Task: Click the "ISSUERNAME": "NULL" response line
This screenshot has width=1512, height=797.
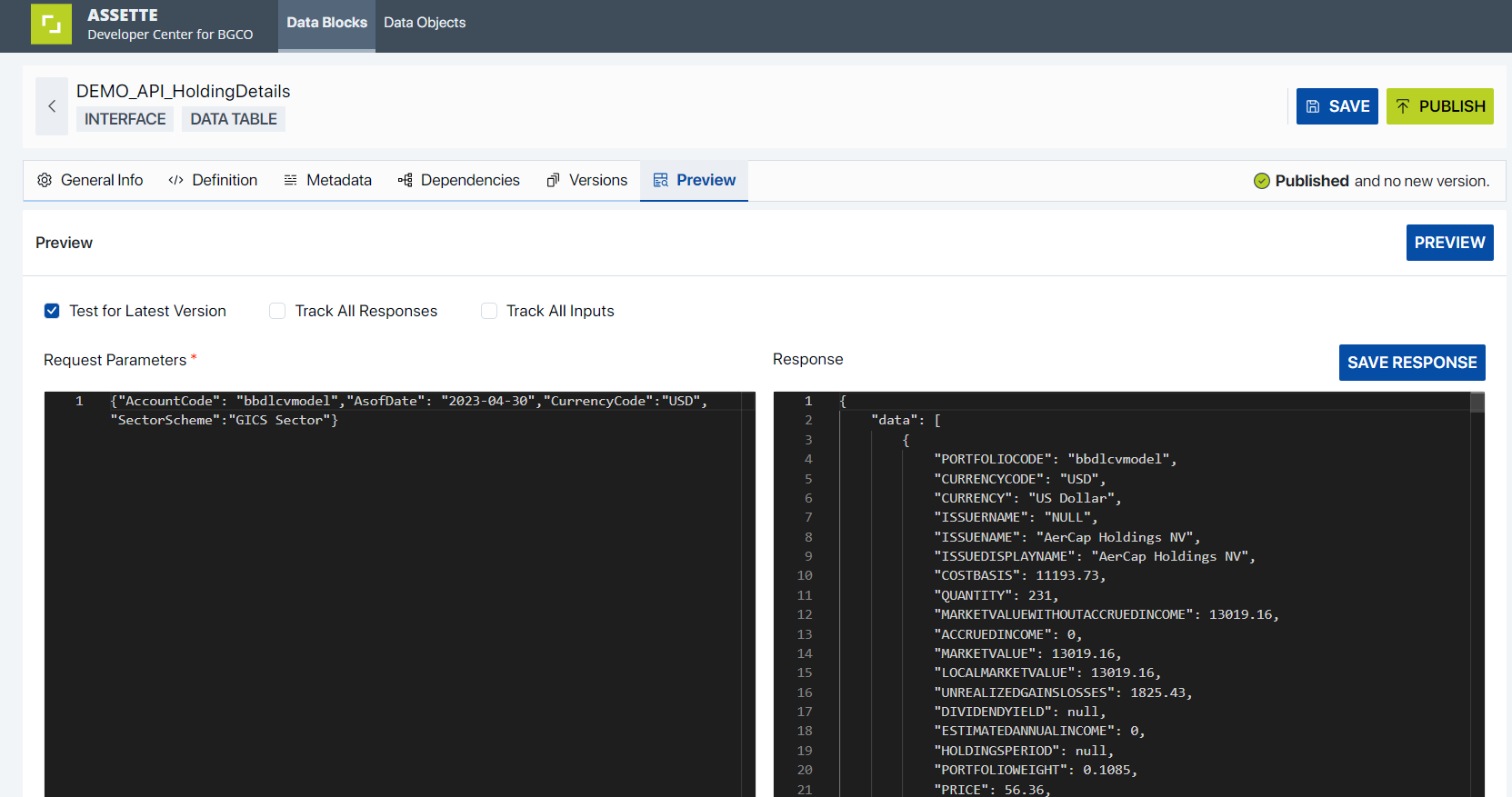Action: 1016,517
